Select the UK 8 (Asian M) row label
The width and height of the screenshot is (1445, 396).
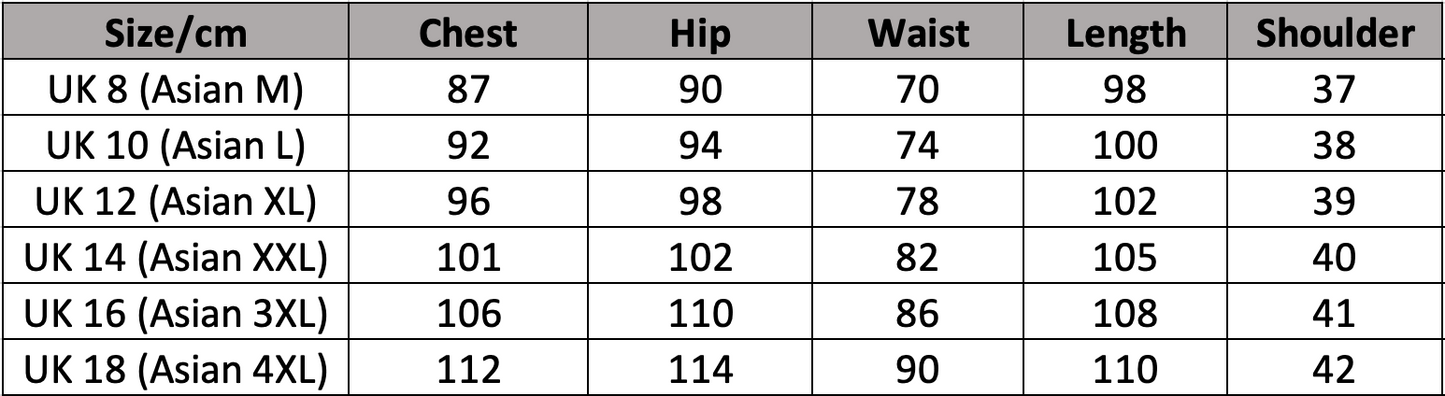click(175, 89)
